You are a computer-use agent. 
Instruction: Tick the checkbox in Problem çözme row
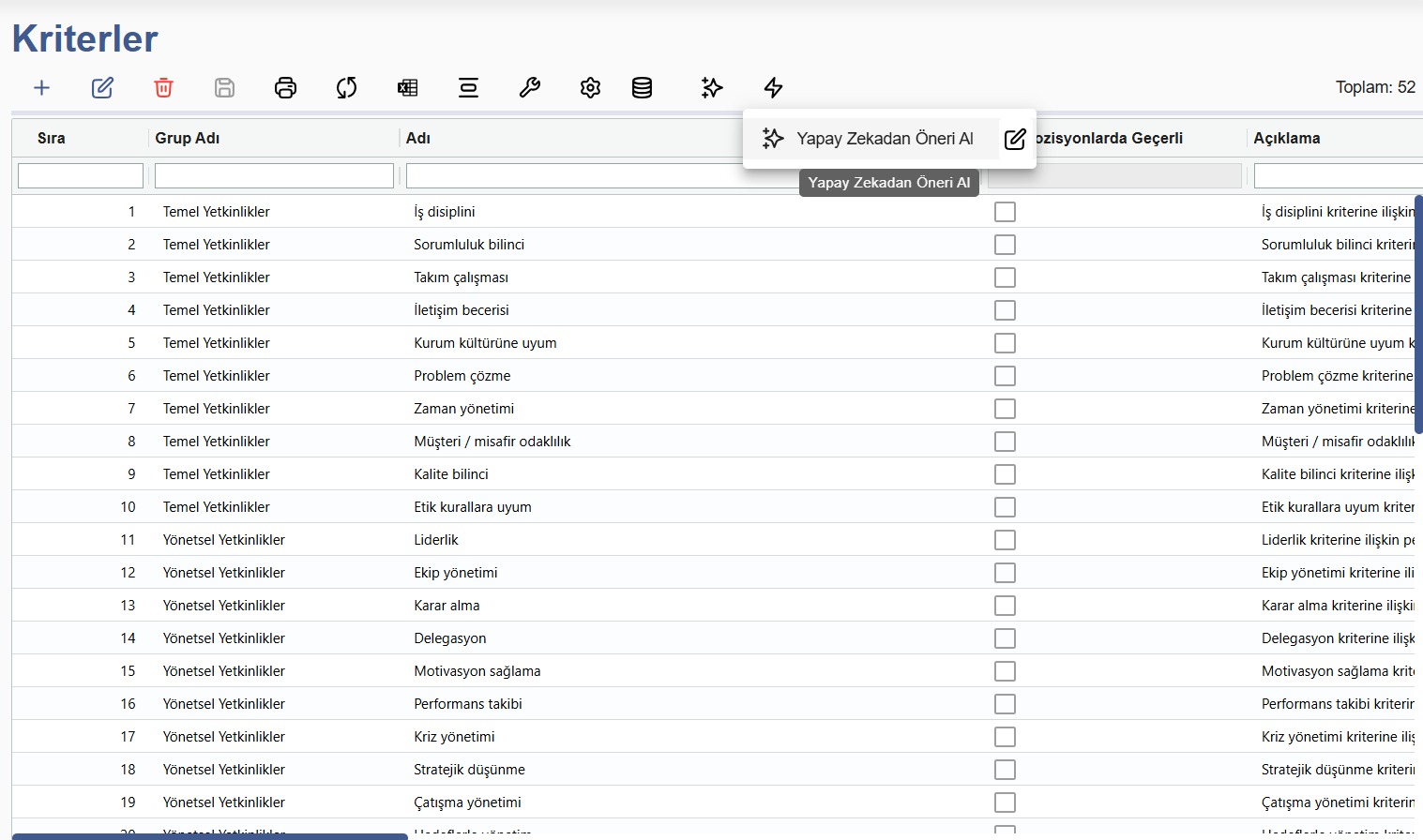1005,376
